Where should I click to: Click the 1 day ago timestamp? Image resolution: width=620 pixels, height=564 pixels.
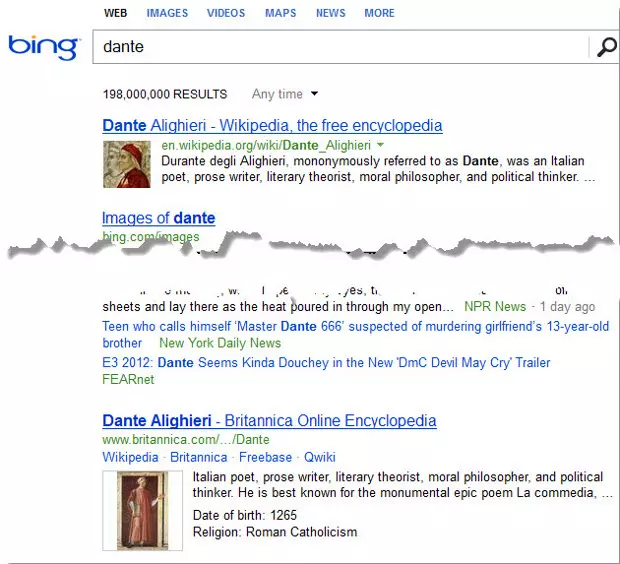pyautogui.click(x=567, y=307)
